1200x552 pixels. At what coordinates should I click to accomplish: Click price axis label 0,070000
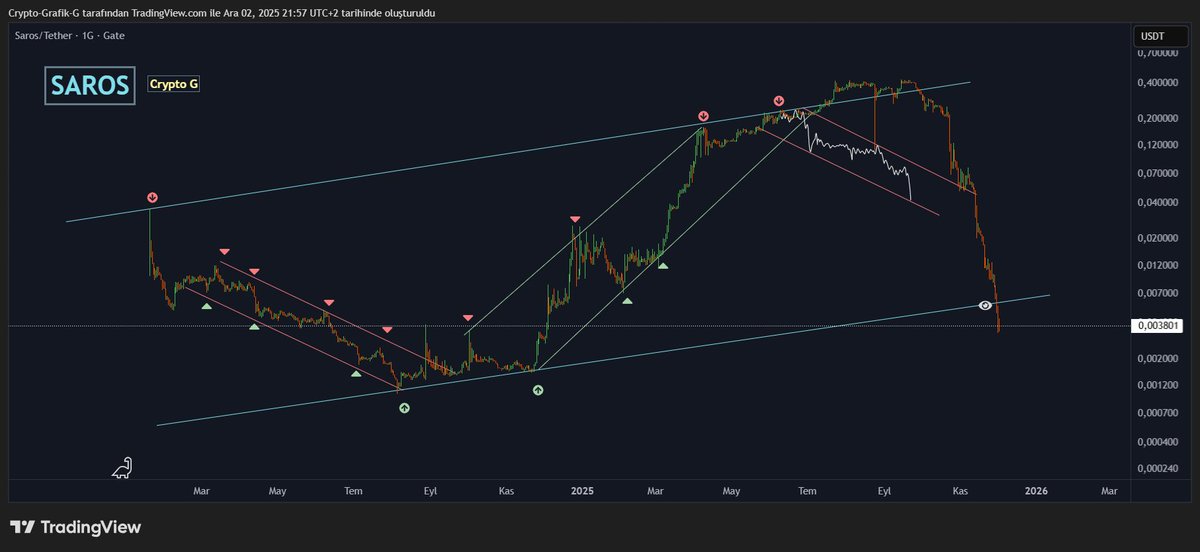1158,172
